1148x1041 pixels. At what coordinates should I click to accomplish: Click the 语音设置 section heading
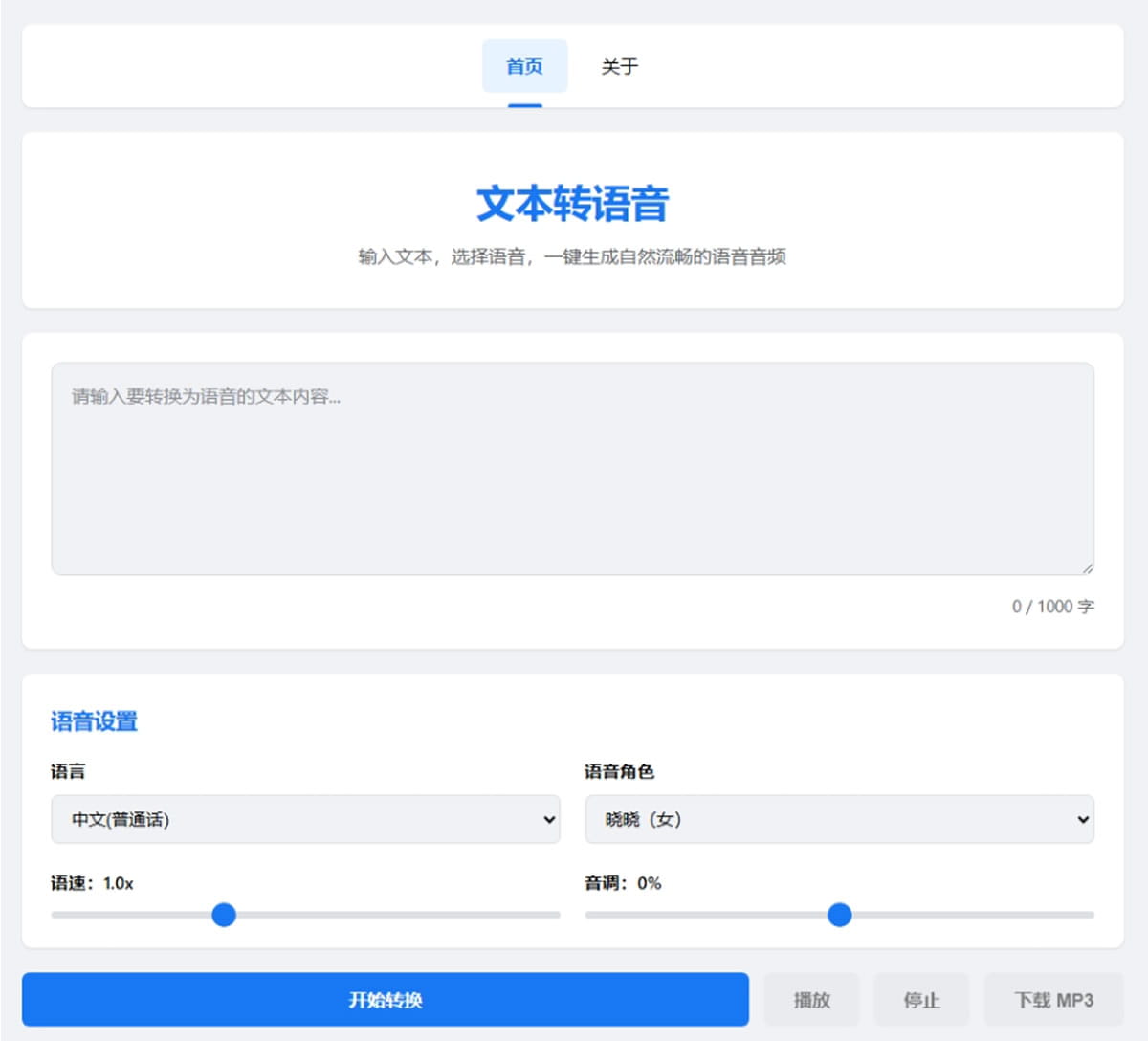[94, 722]
